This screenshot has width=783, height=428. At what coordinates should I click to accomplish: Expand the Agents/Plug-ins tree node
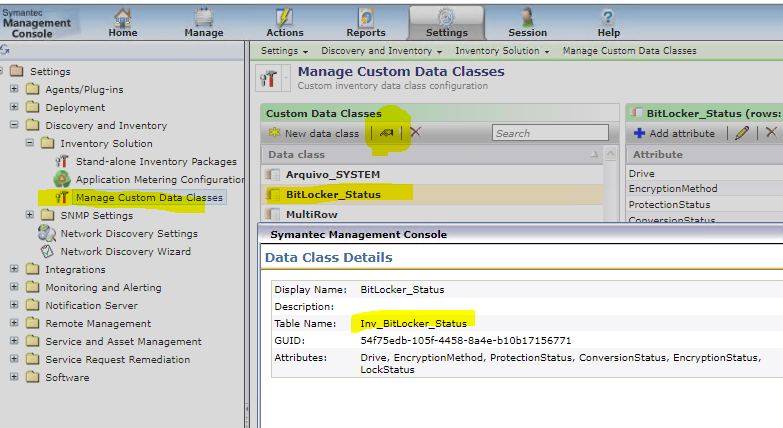click(14, 89)
